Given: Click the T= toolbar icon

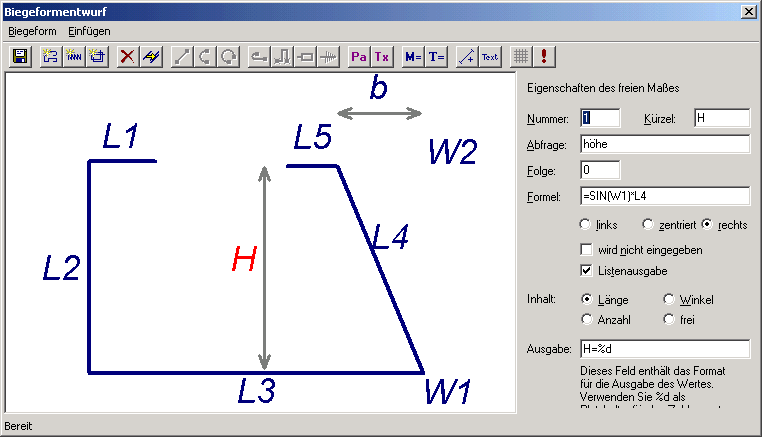Looking at the screenshot, I should (x=437, y=57).
